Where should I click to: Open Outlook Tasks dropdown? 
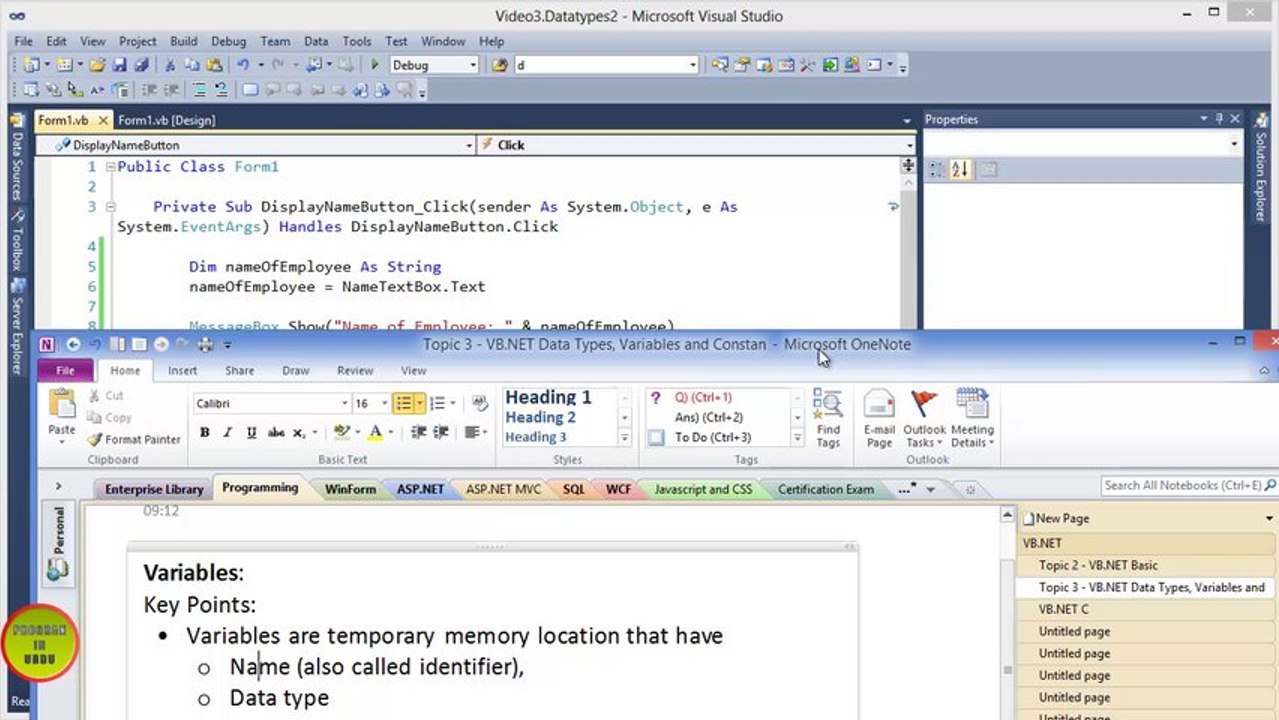[924, 419]
